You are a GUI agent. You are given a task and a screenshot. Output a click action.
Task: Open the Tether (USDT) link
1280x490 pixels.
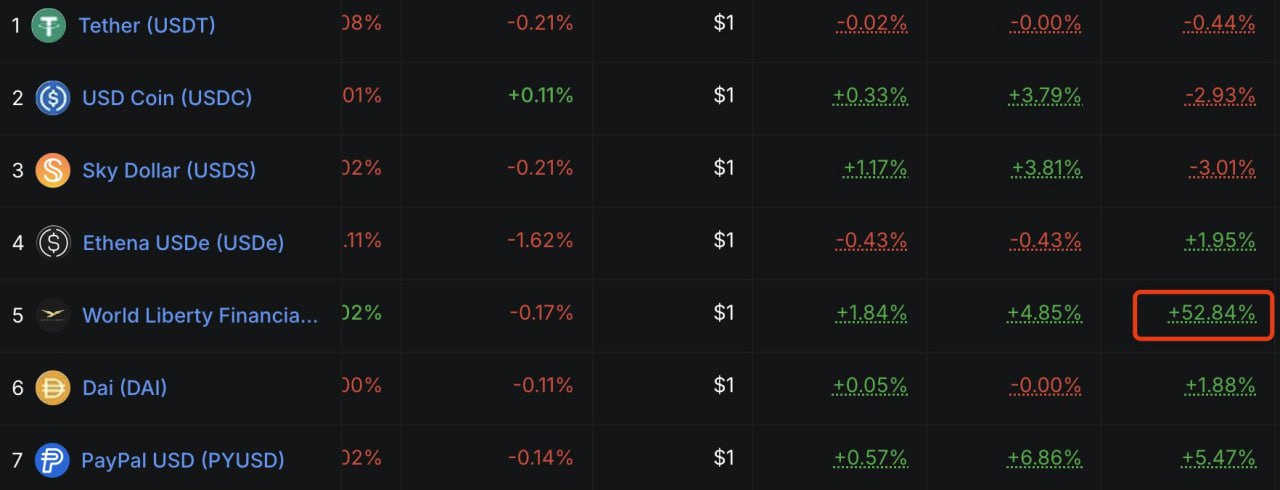(x=146, y=25)
